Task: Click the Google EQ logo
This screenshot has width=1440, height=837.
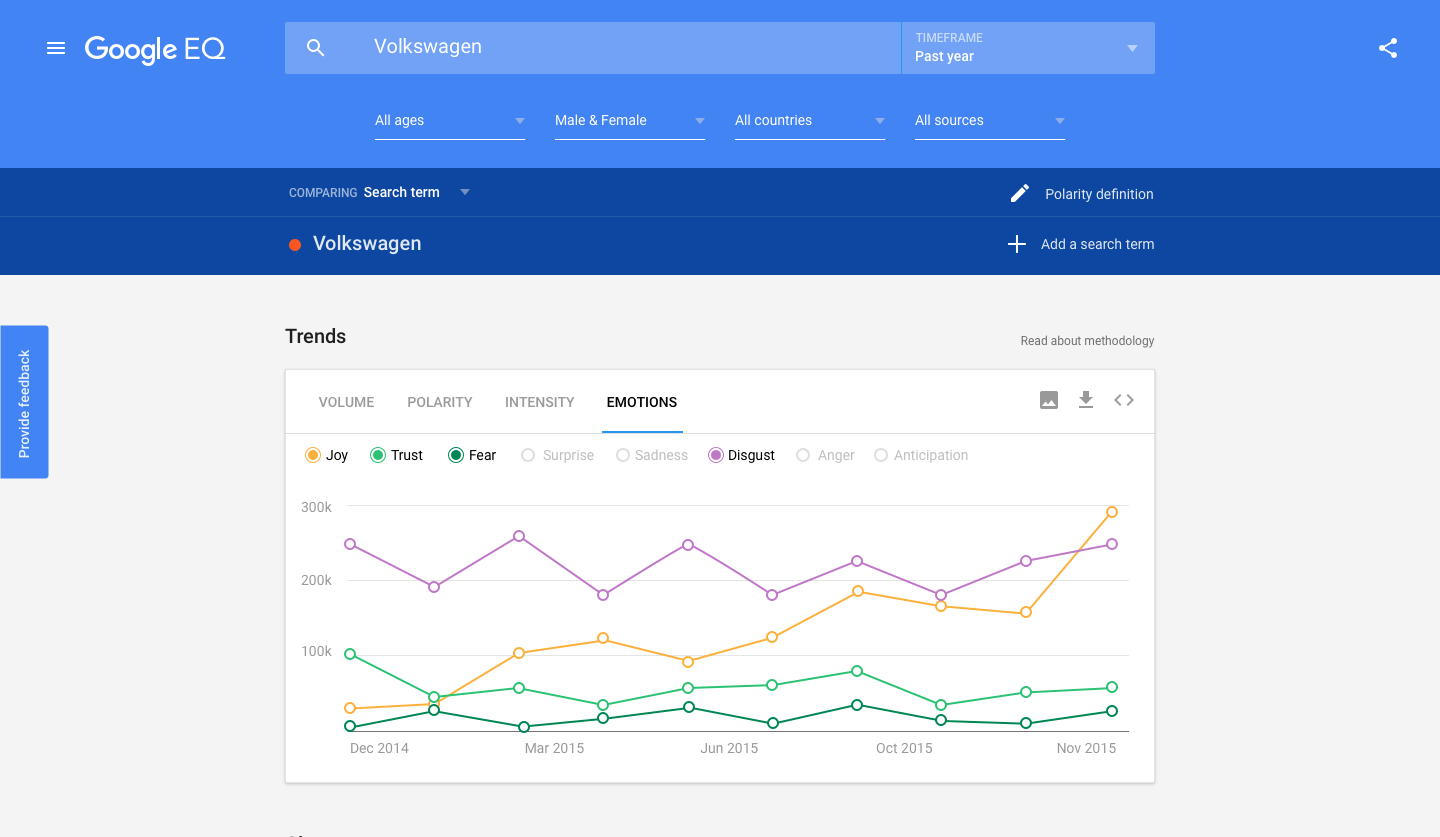Action: pyautogui.click(x=155, y=49)
